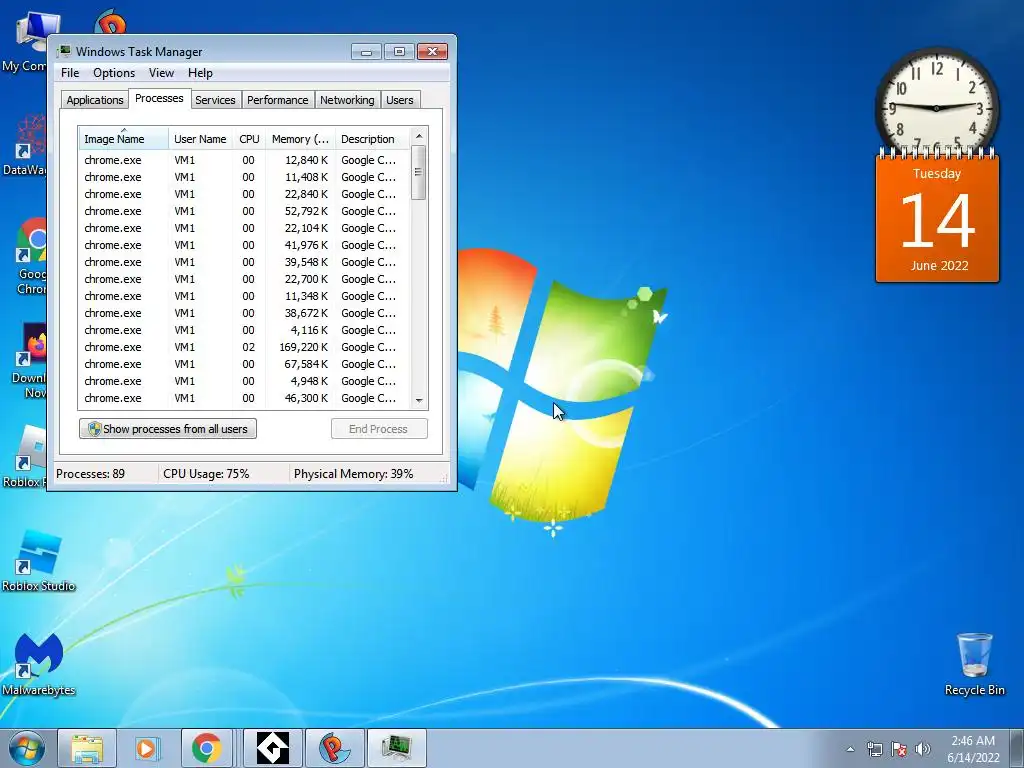
Task: Click the Processes: 89 status text
Action: point(90,474)
